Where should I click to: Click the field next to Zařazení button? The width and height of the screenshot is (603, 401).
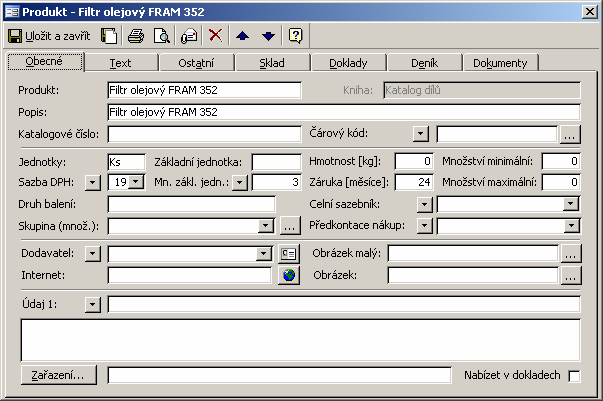[x=280, y=375]
